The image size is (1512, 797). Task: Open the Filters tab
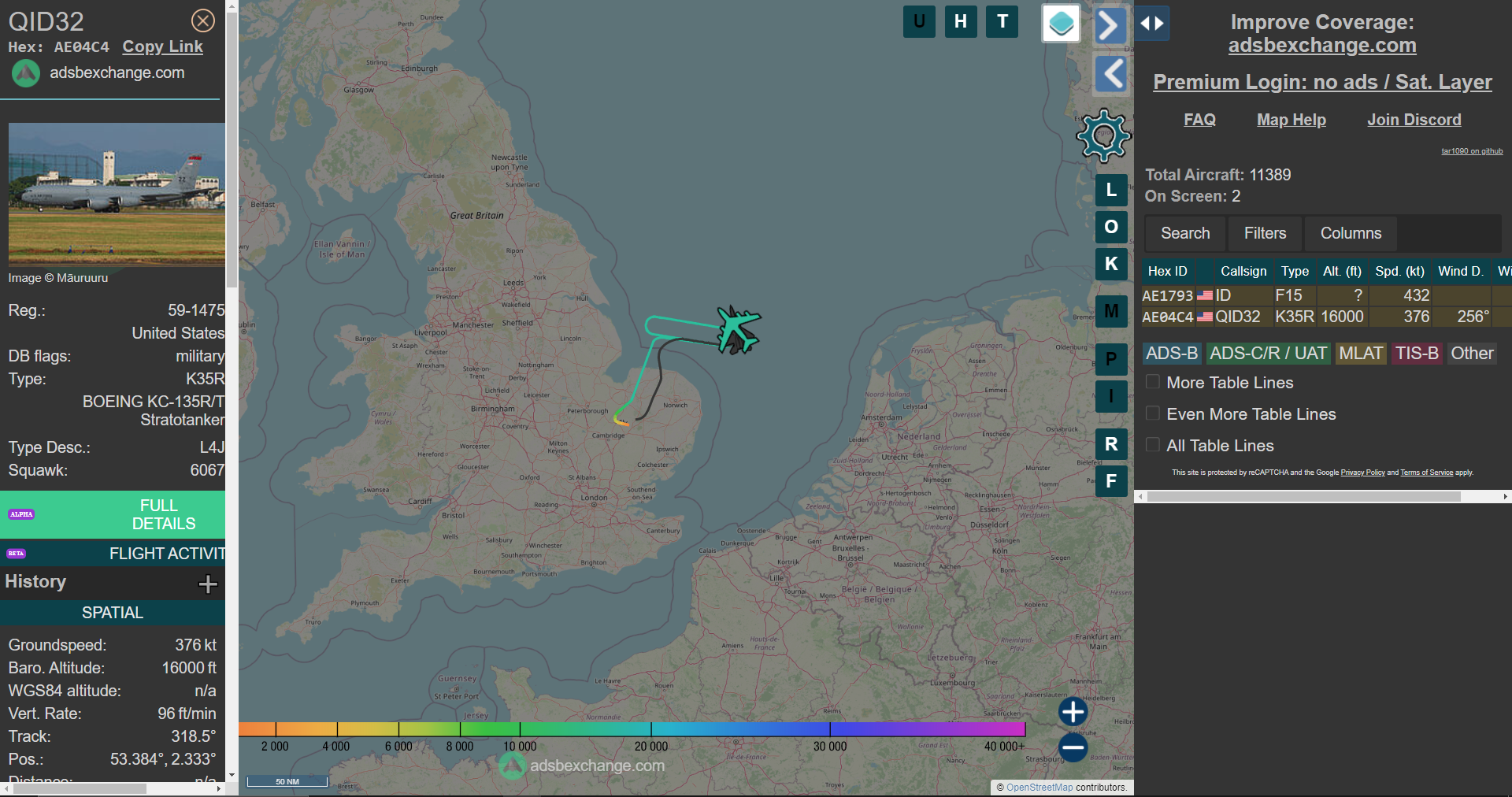pyautogui.click(x=1265, y=233)
